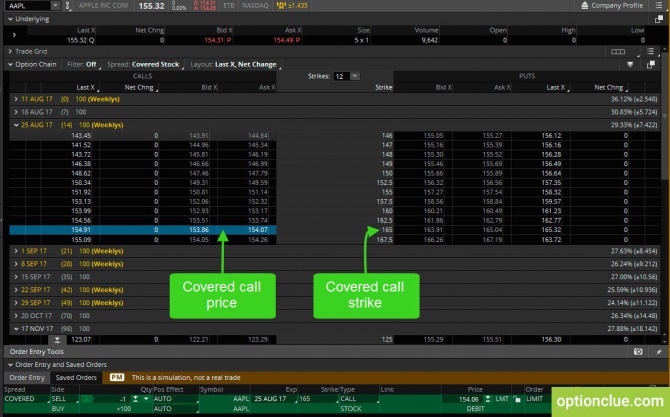
Task: Click the Trade Grid layout icon
Action: (x=618, y=52)
